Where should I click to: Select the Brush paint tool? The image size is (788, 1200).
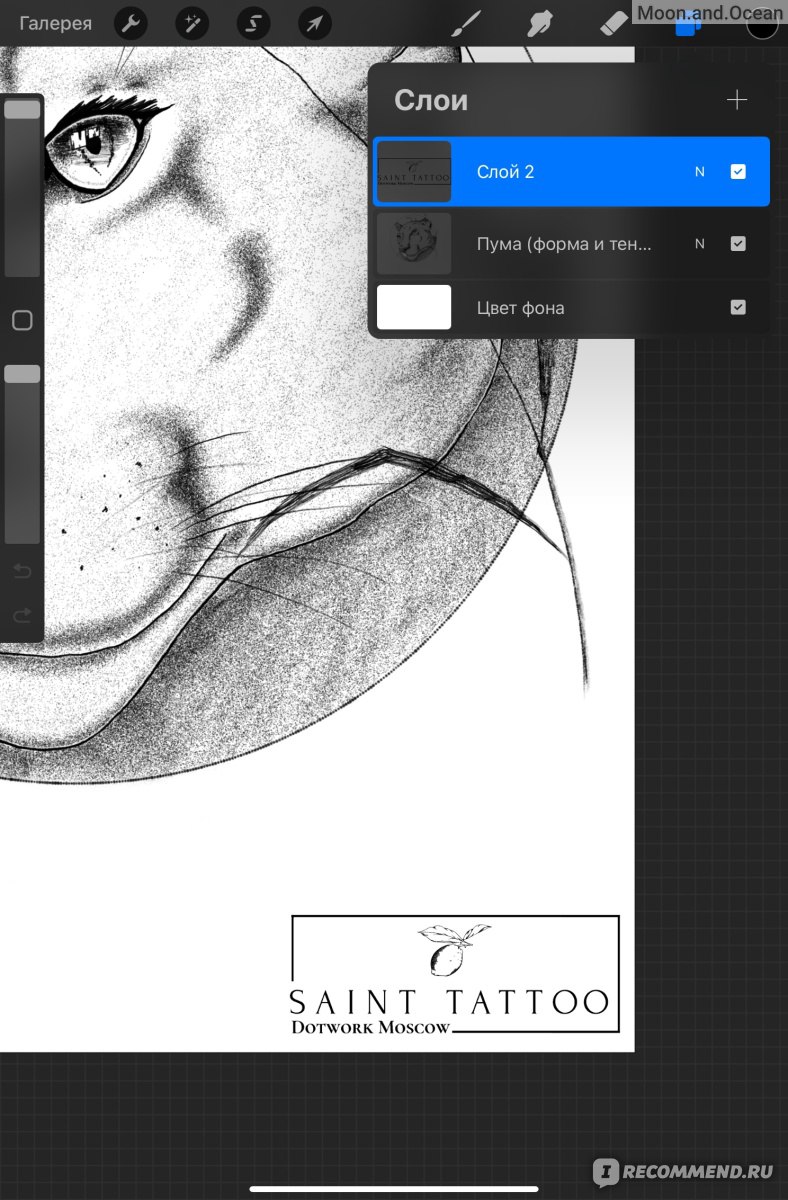click(x=465, y=24)
